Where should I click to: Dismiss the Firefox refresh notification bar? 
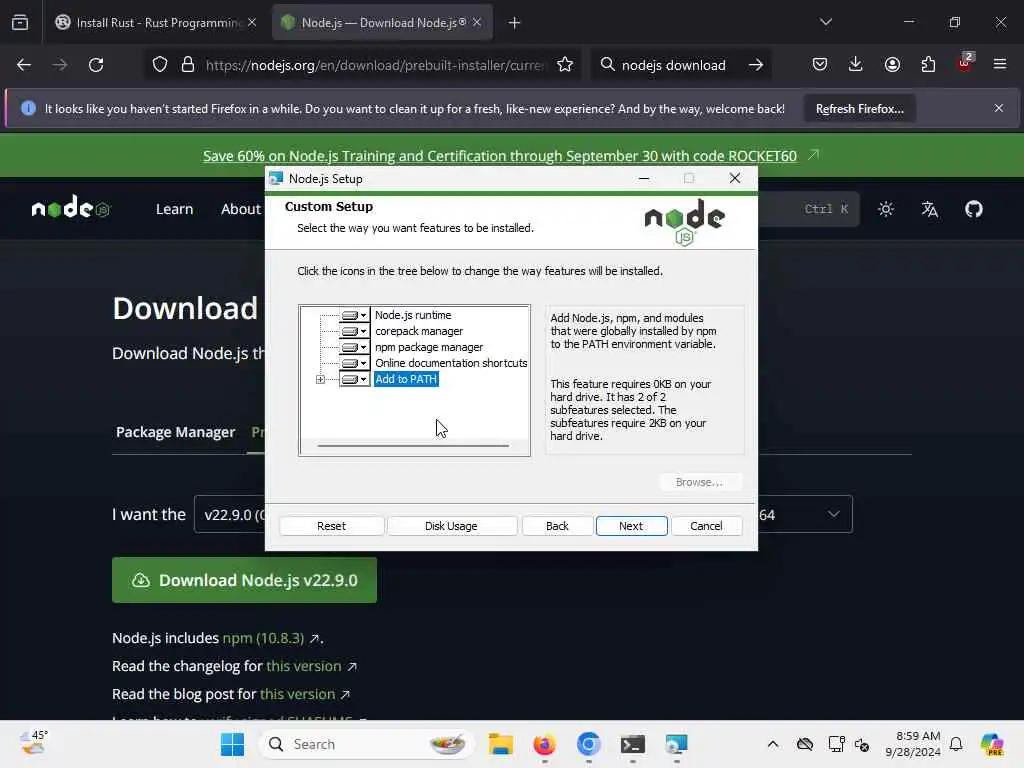999,108
